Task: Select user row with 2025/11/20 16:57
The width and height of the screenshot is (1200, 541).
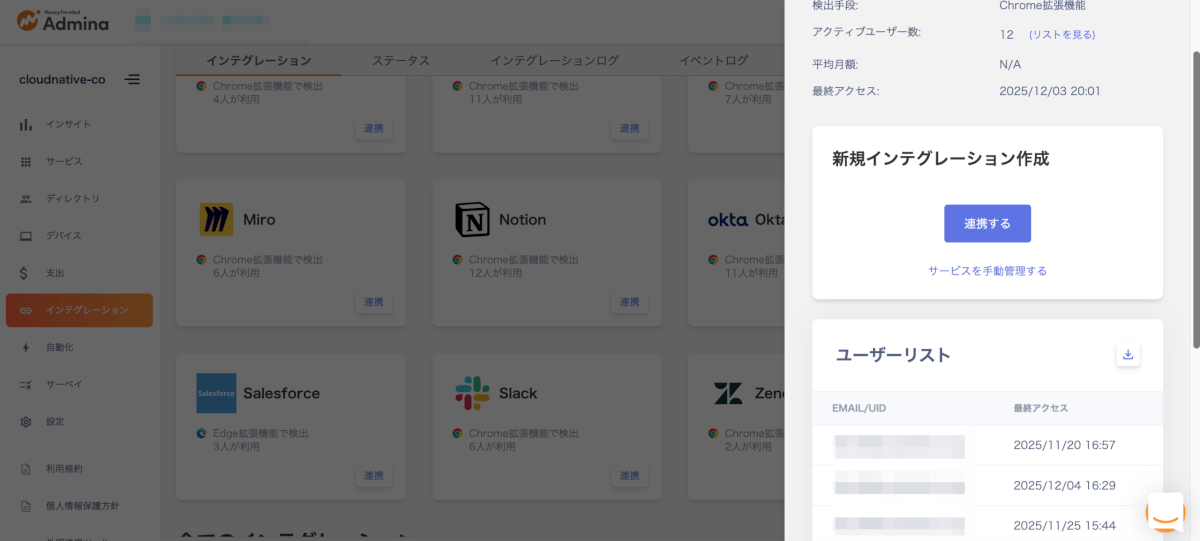Action: coord(987,445)
